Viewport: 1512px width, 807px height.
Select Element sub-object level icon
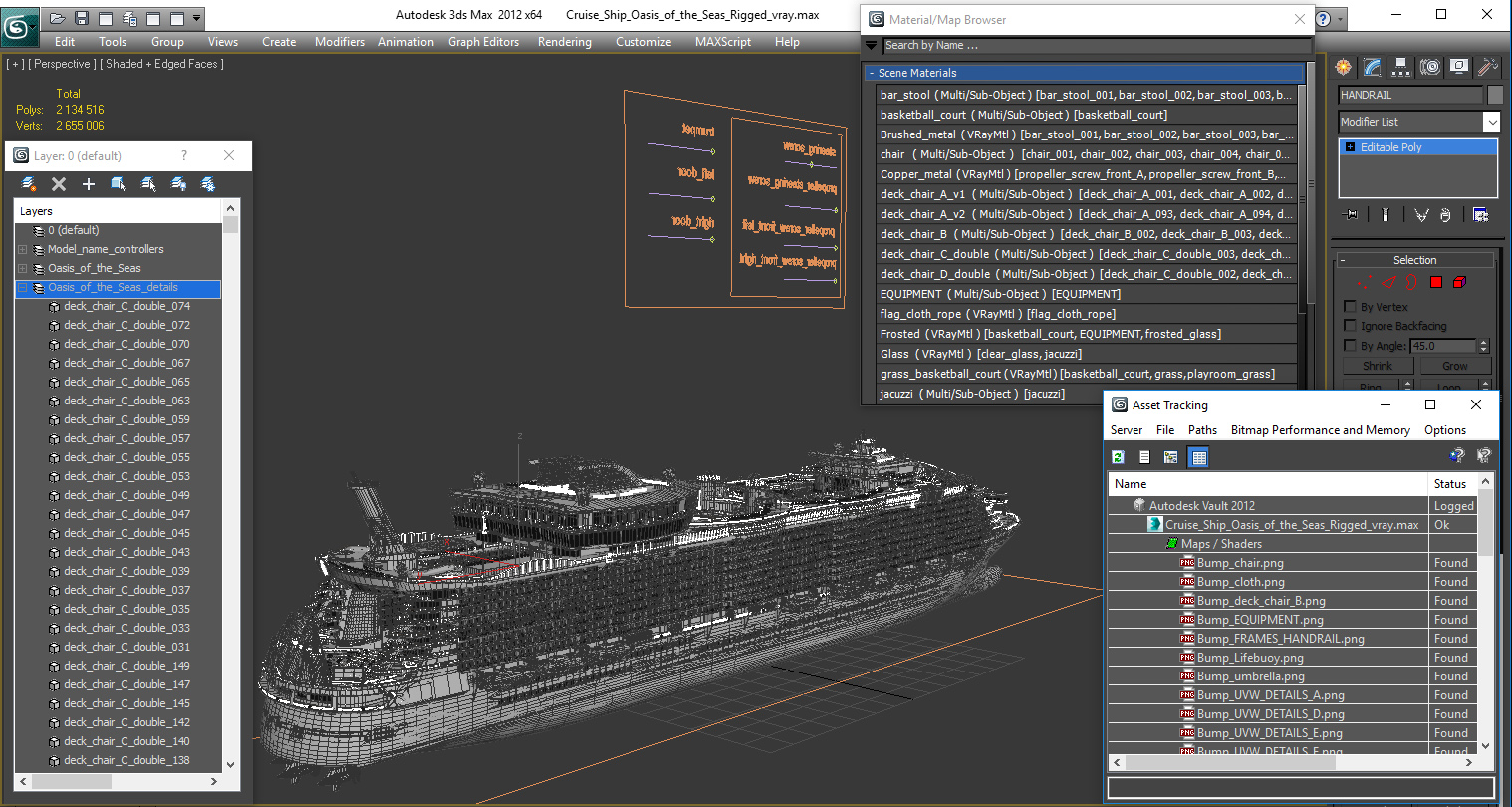[x=1459, y=283]
